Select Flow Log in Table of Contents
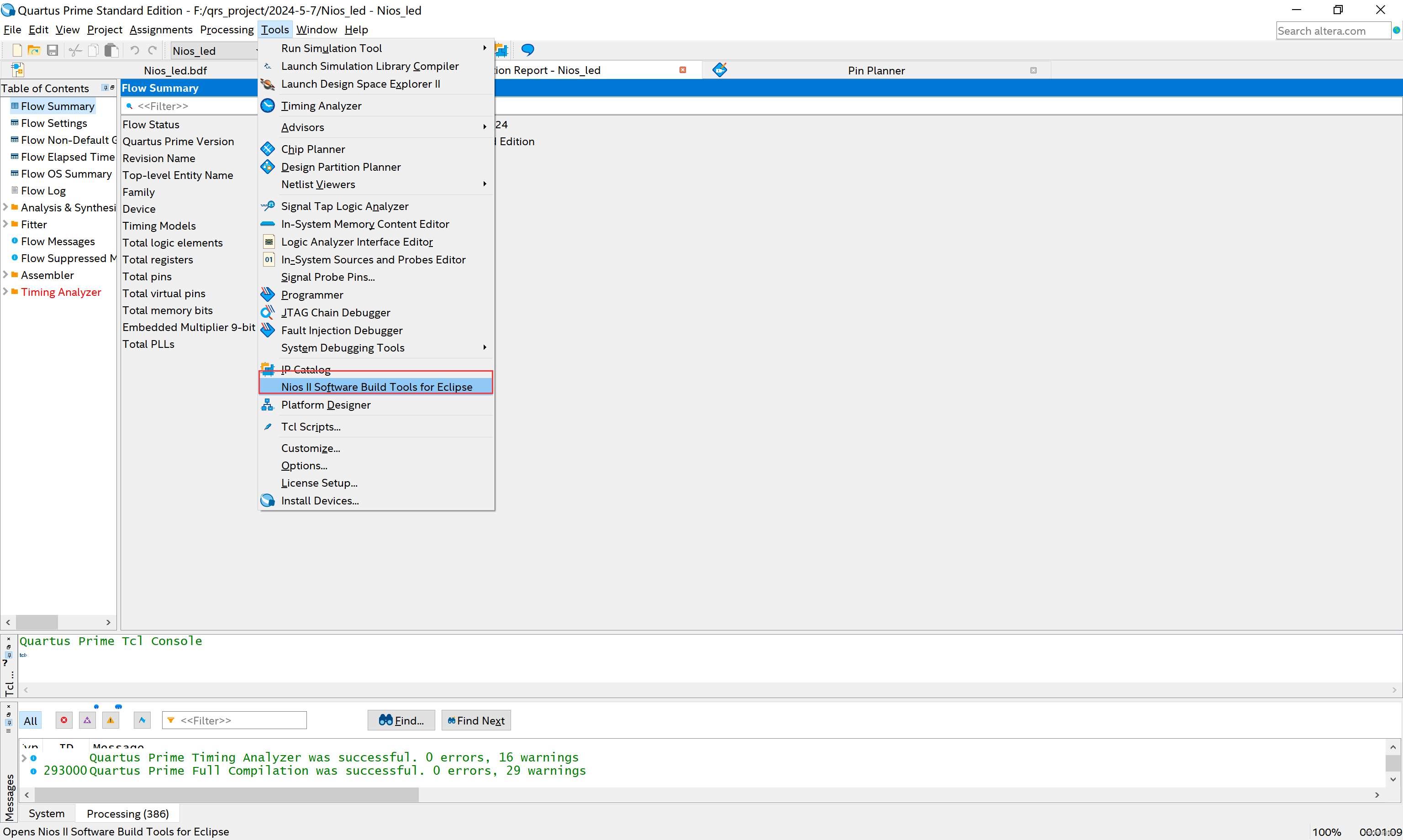The height and width of the screenshot is (840, 1403). point(43,191)
